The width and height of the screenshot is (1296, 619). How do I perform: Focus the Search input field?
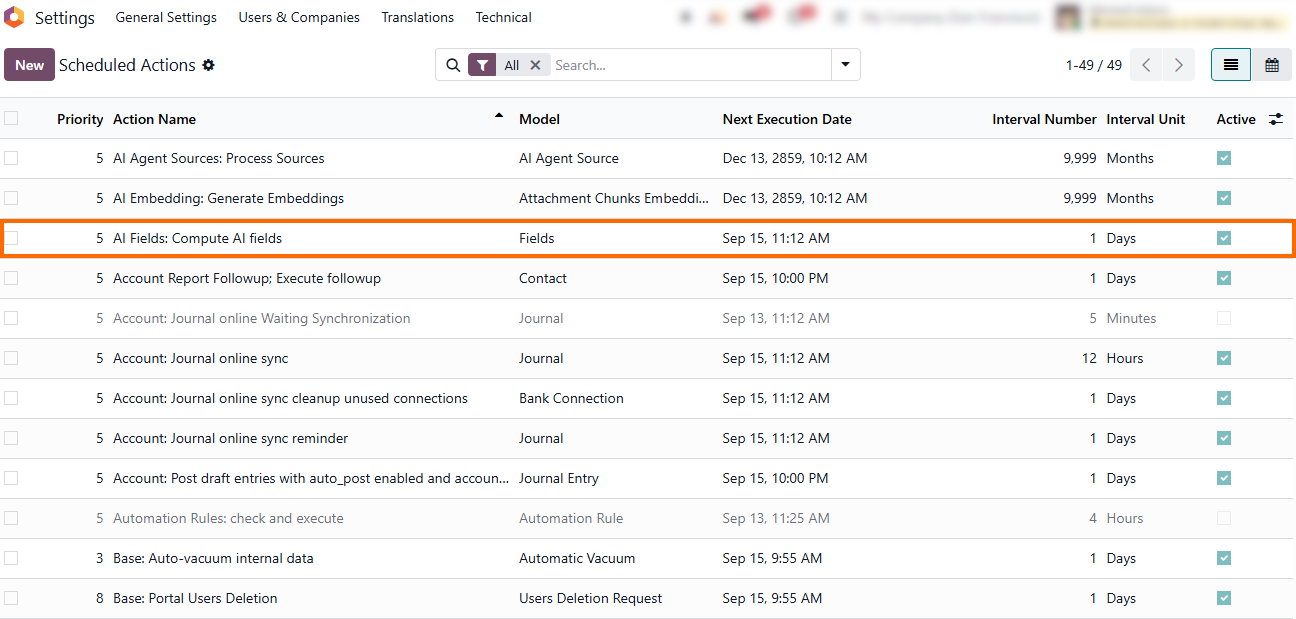[690, 65]
